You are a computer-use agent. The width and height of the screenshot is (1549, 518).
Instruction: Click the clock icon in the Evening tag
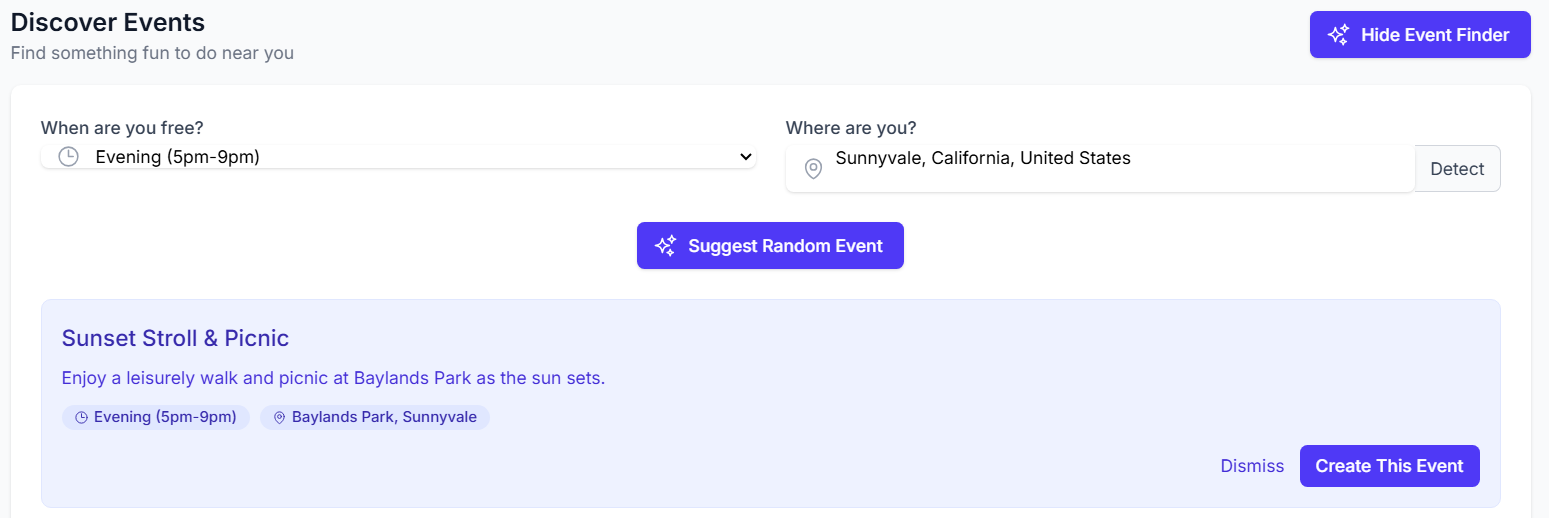[x=82, y=417]
